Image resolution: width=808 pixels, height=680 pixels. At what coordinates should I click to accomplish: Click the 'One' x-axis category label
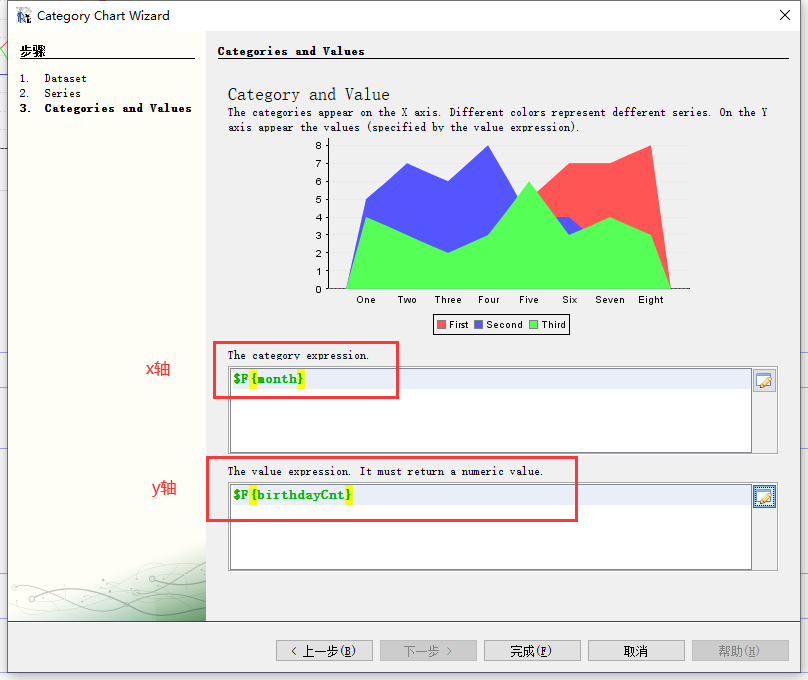pyautogui.click(x=366, y=300)
